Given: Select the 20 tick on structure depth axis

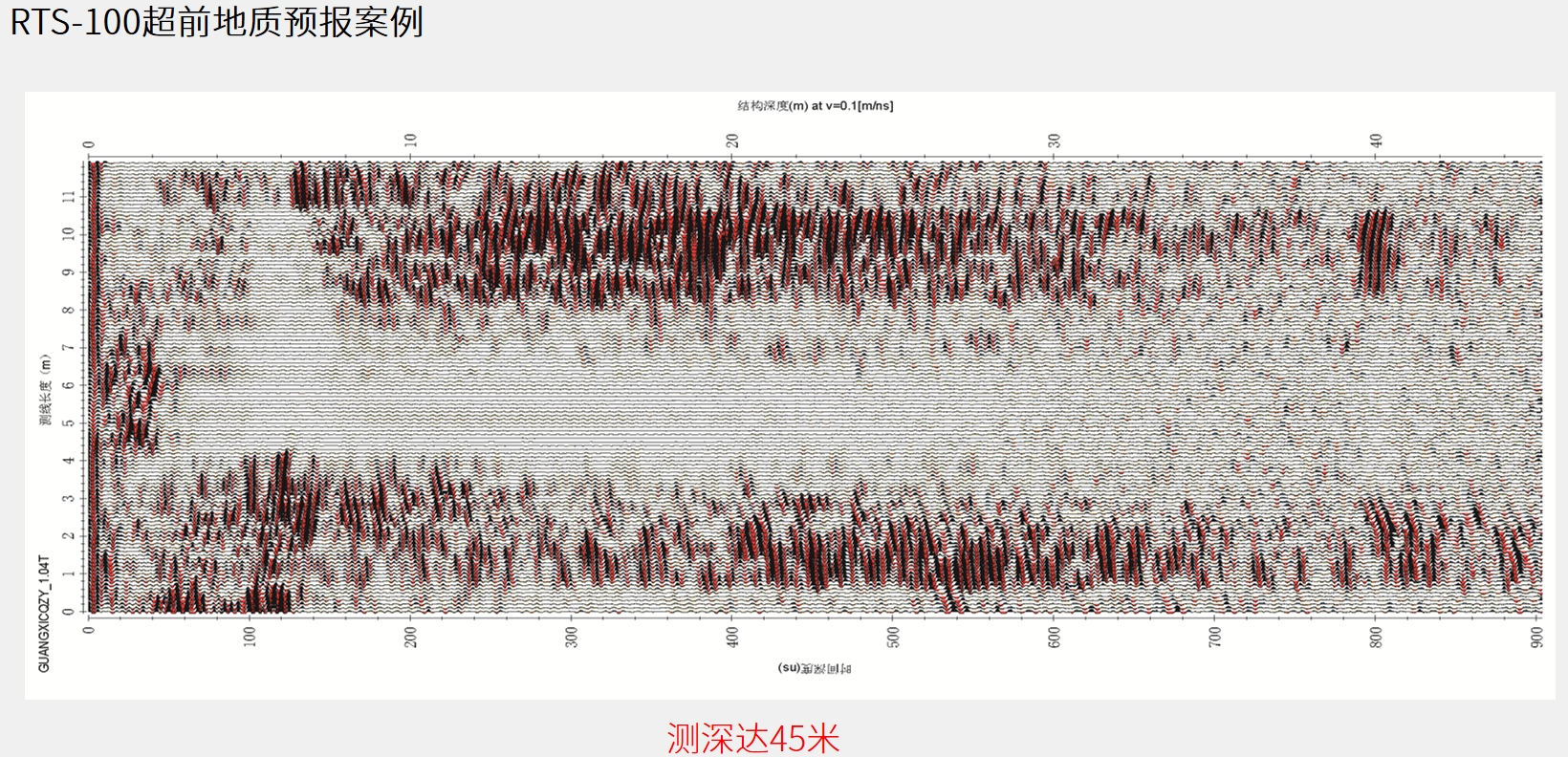Looking at the screenshot, I should (x=732, y=141).
